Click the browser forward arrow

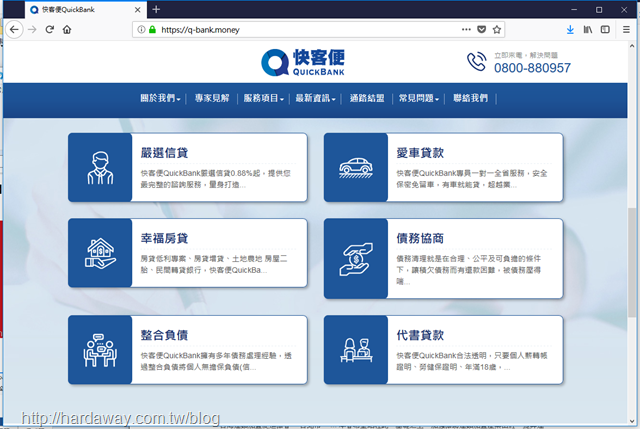pos(32,29)
